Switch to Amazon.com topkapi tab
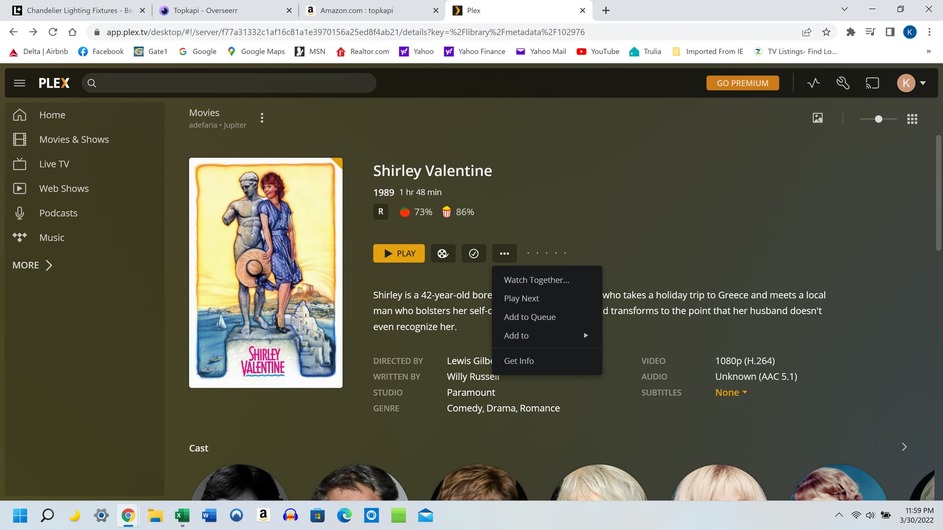Screen dimensions: 943x530 pos(372,10)
